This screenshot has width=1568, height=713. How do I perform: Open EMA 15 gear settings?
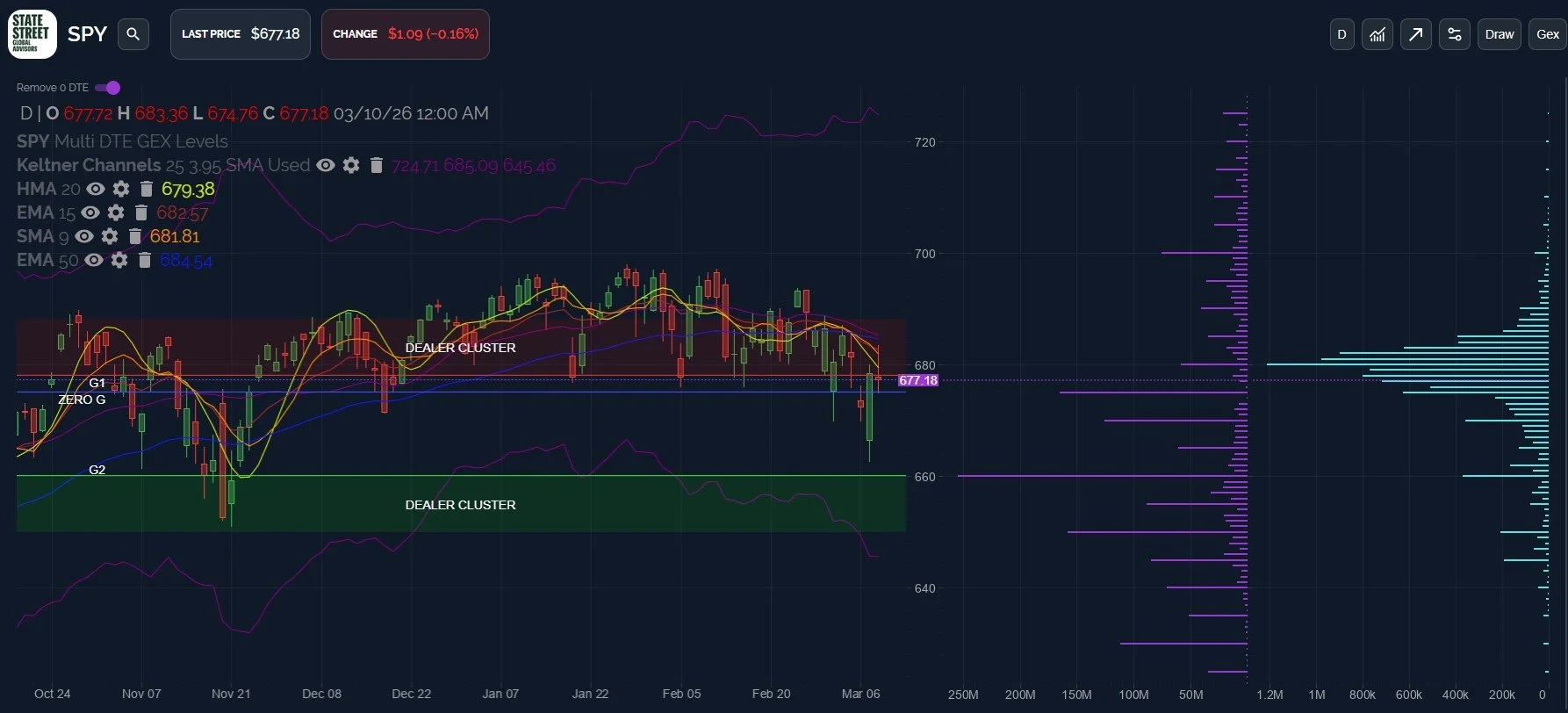click(x=116, y=212)
